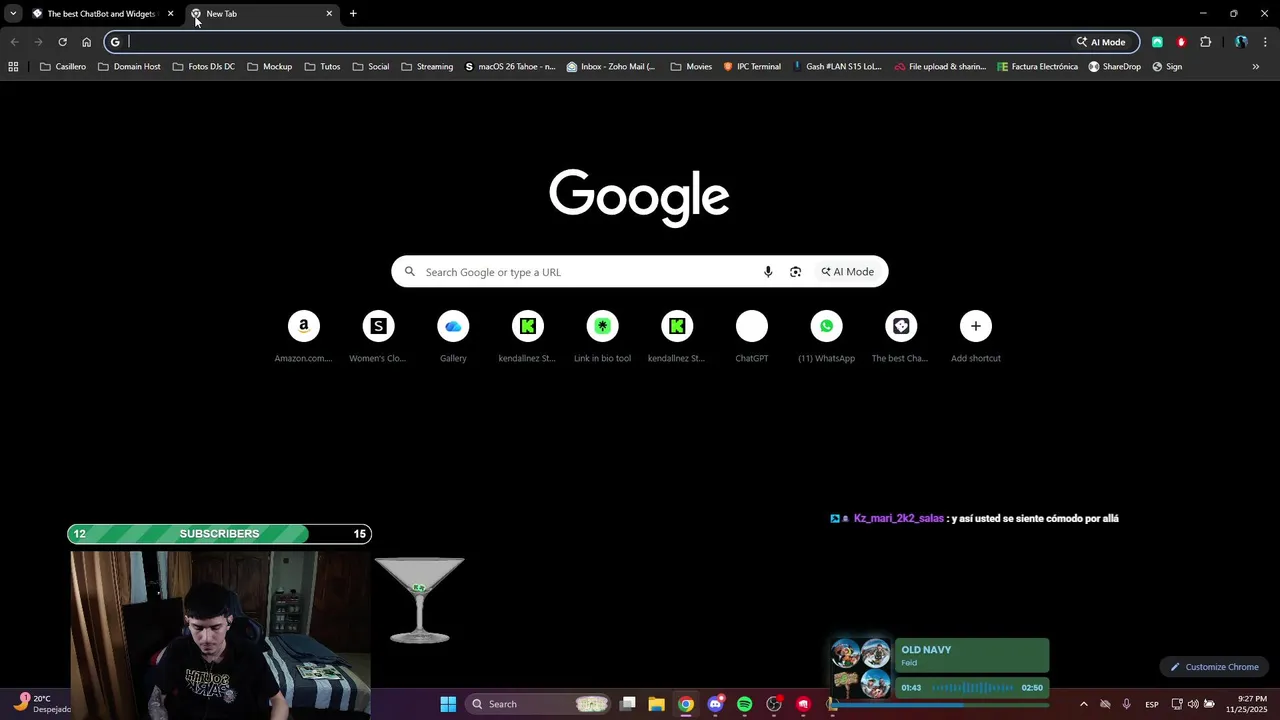
Task: Open the Domain Host bookmark folder
Action: 129,67
